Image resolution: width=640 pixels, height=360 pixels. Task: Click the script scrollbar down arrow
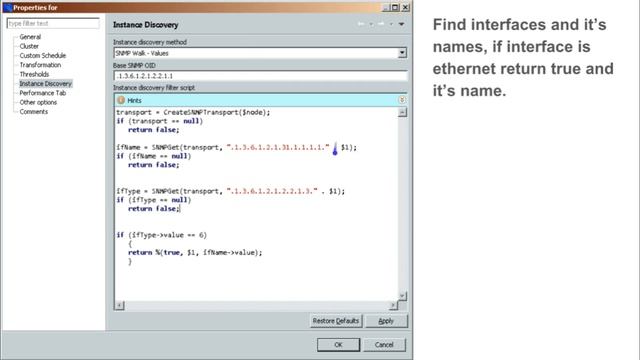[x=402, y=296]
